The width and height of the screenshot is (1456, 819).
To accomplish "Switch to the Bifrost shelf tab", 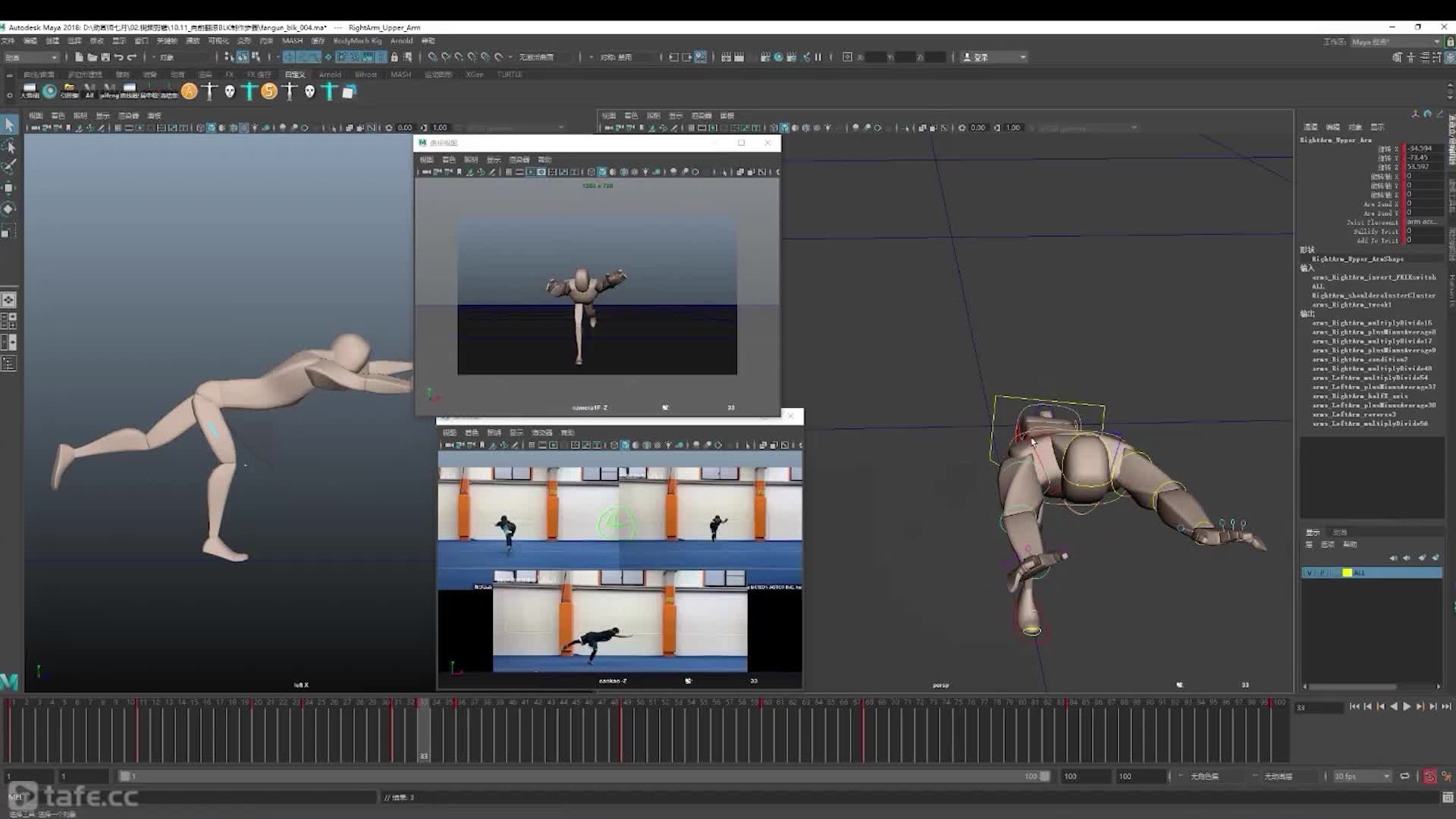I will [366, 74].
